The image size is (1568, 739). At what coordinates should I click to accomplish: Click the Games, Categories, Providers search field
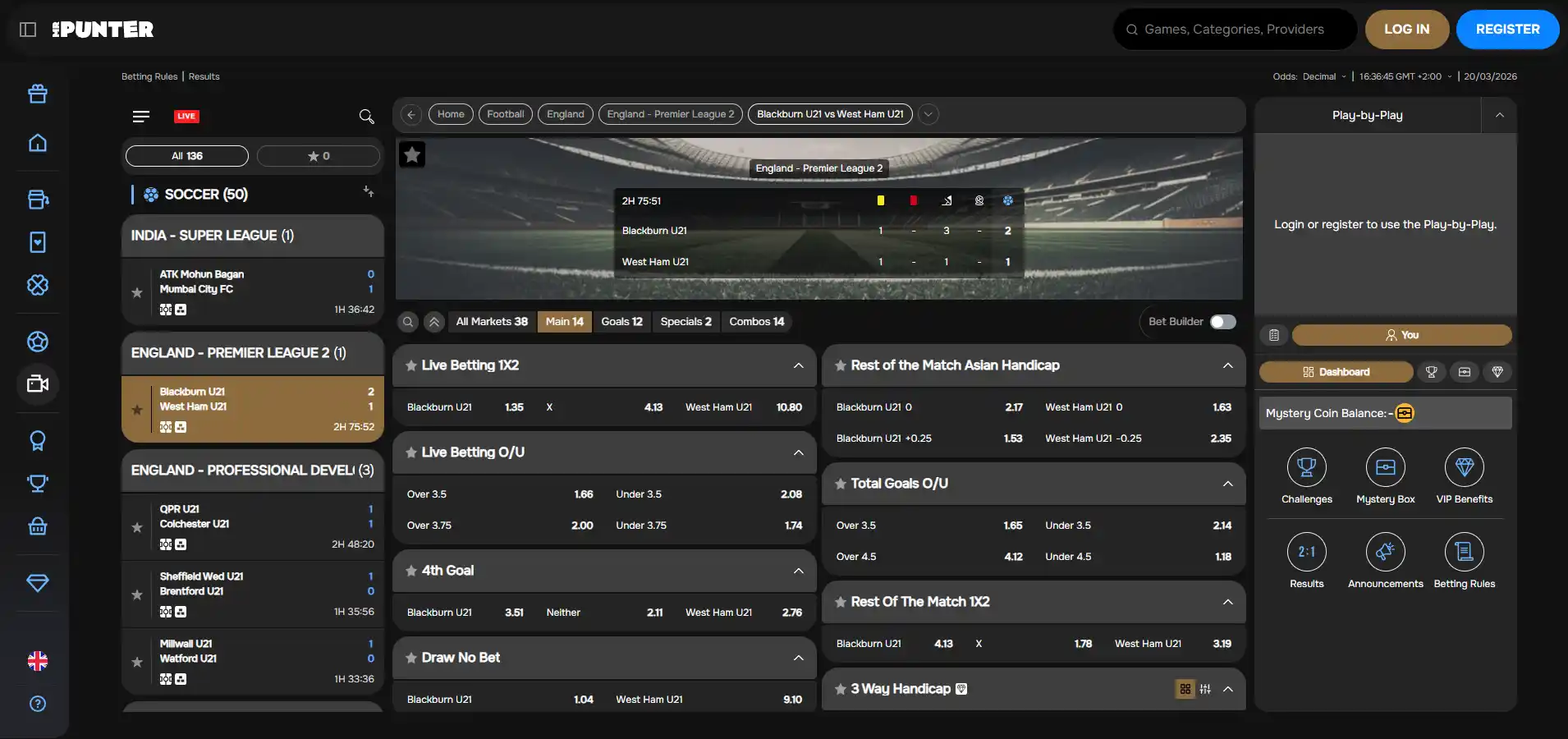click(1235, 30)
